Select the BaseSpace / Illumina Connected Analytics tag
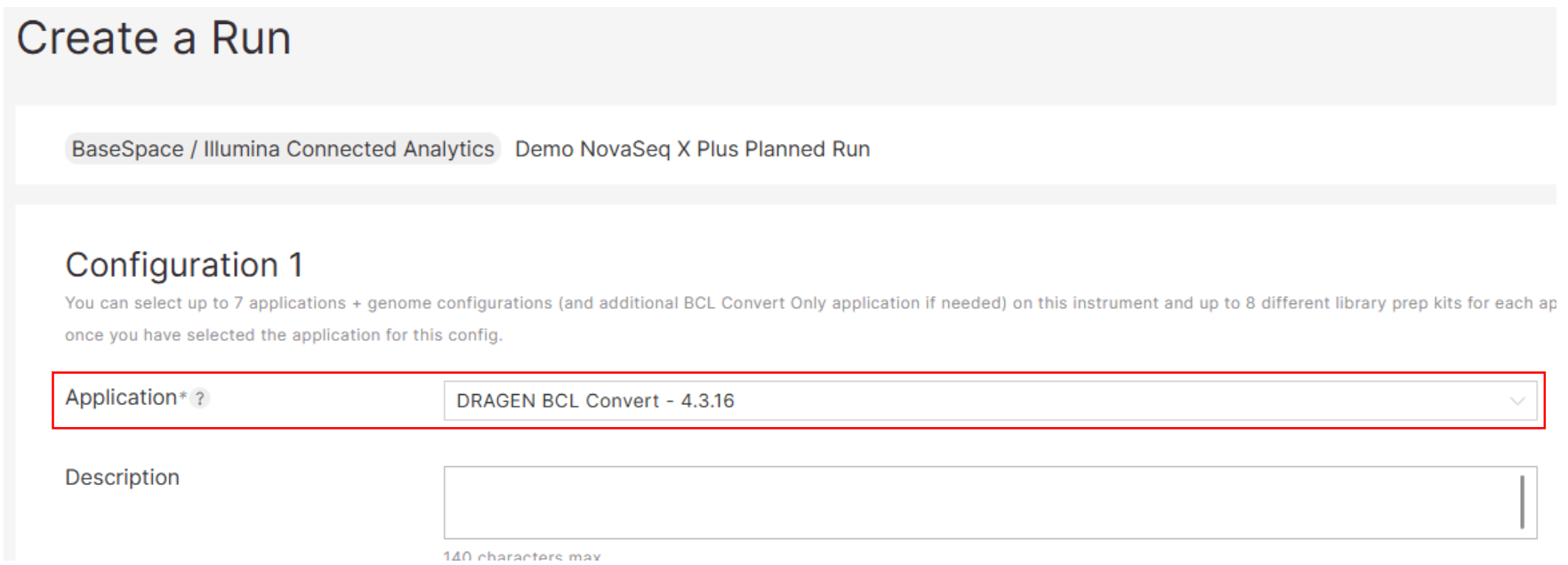The image size is (1568, 565). (283, 149)
